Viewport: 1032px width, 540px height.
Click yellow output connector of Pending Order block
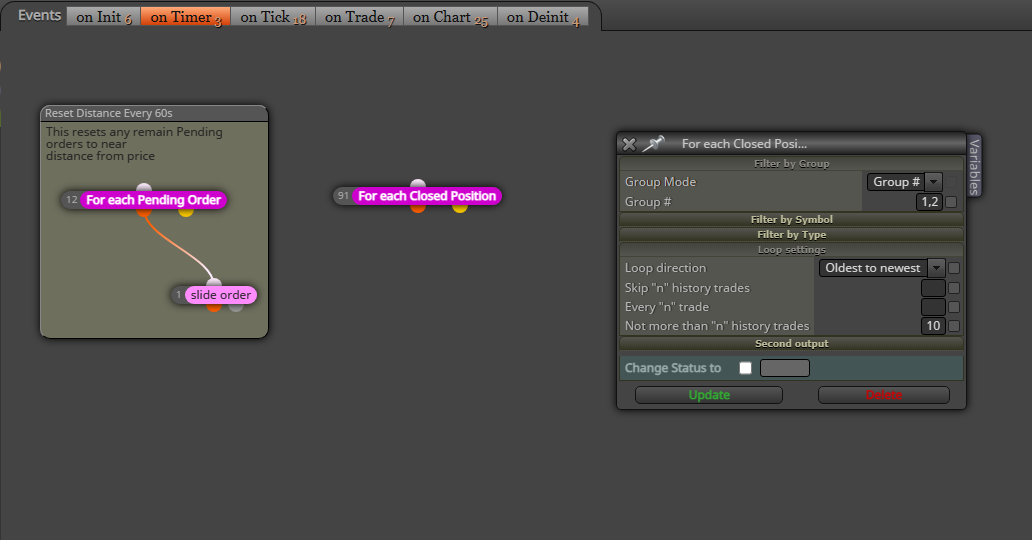(186, 211)
